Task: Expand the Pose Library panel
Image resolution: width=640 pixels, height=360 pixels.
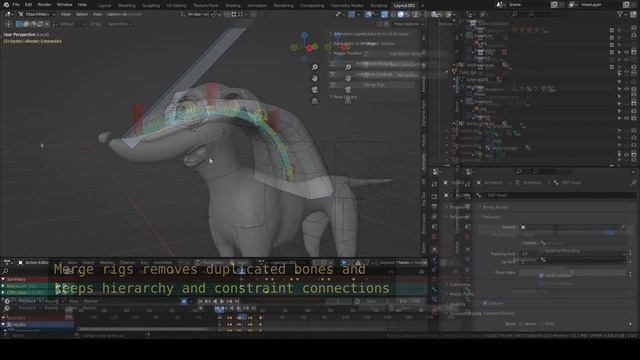Action: [343, 97]
